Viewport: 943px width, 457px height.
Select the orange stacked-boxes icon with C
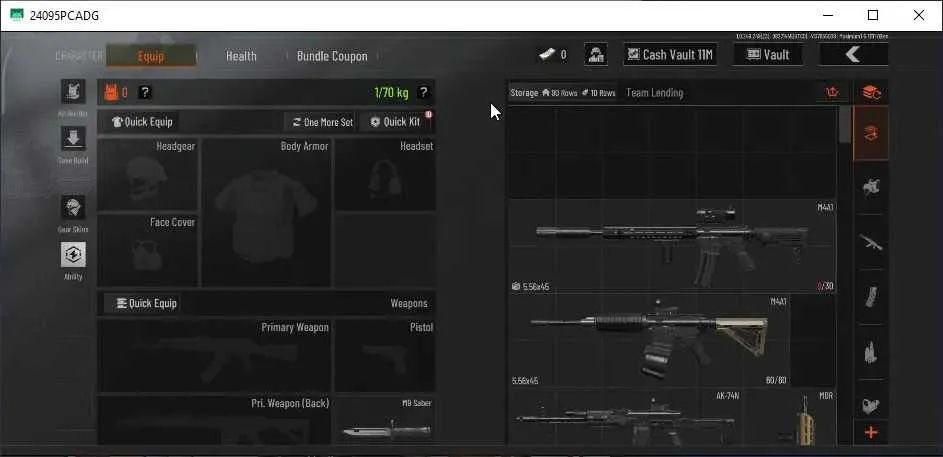coord(871,93)
